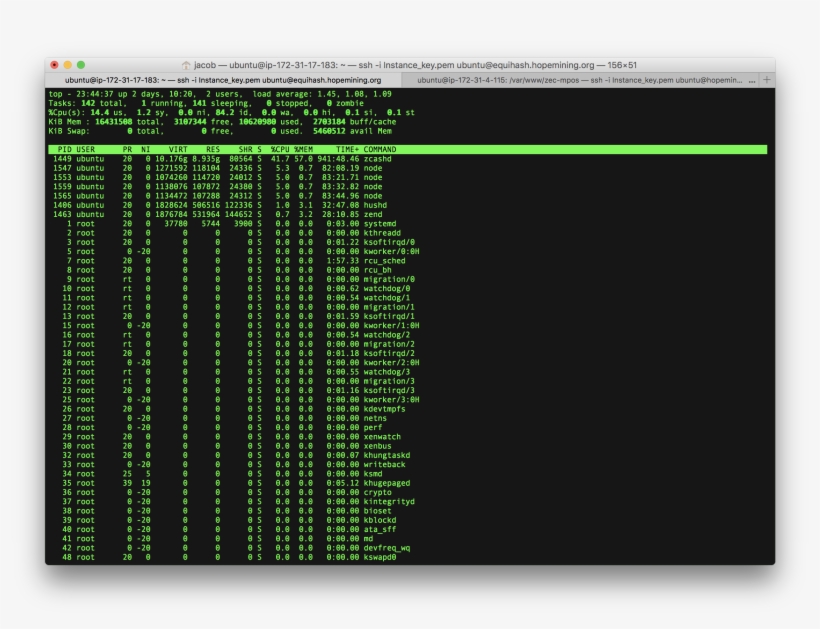Click the VIRT column header
820x629 pixels.
178,150
